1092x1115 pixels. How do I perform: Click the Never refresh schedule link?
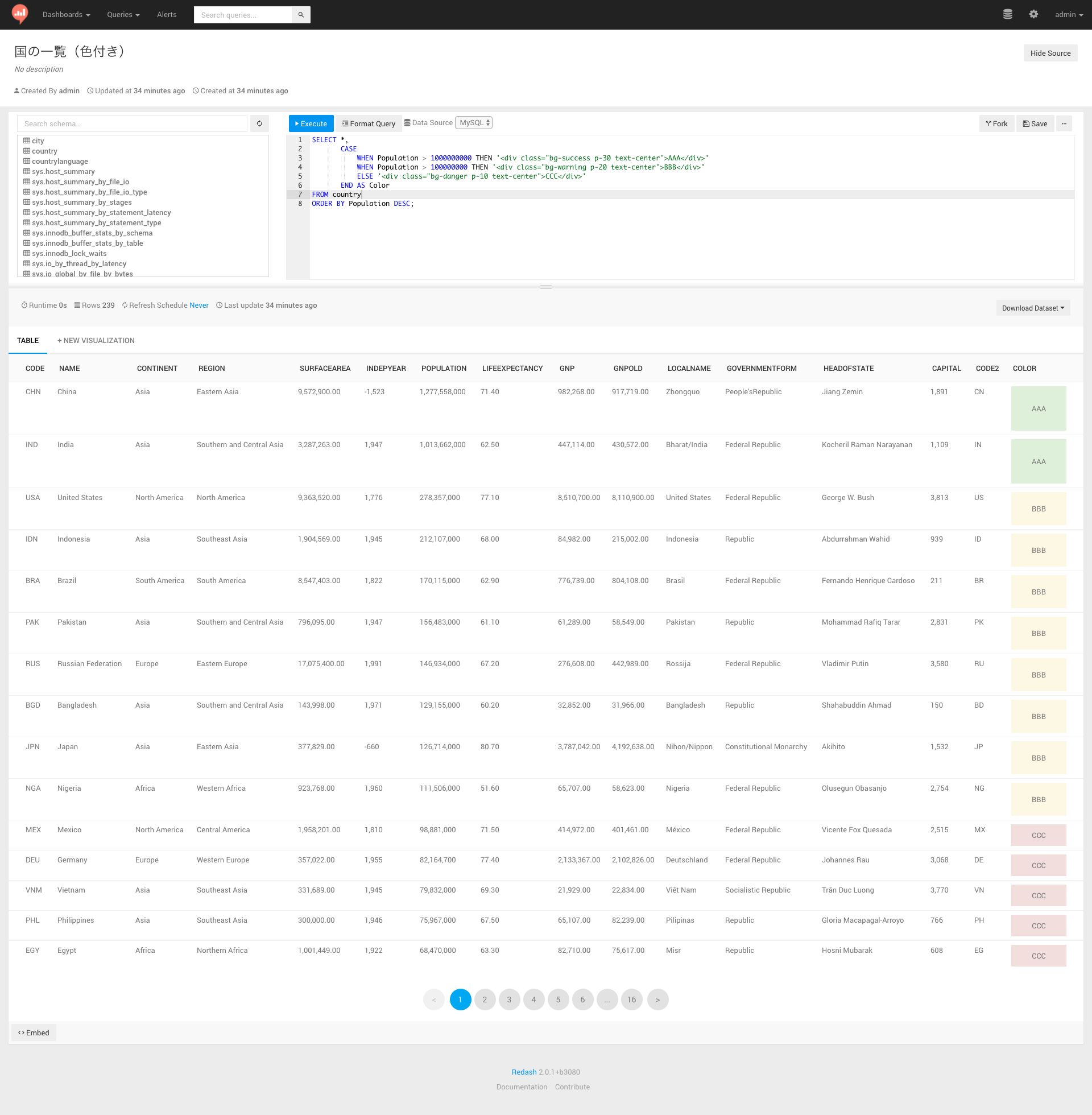(x=198, y=305)
